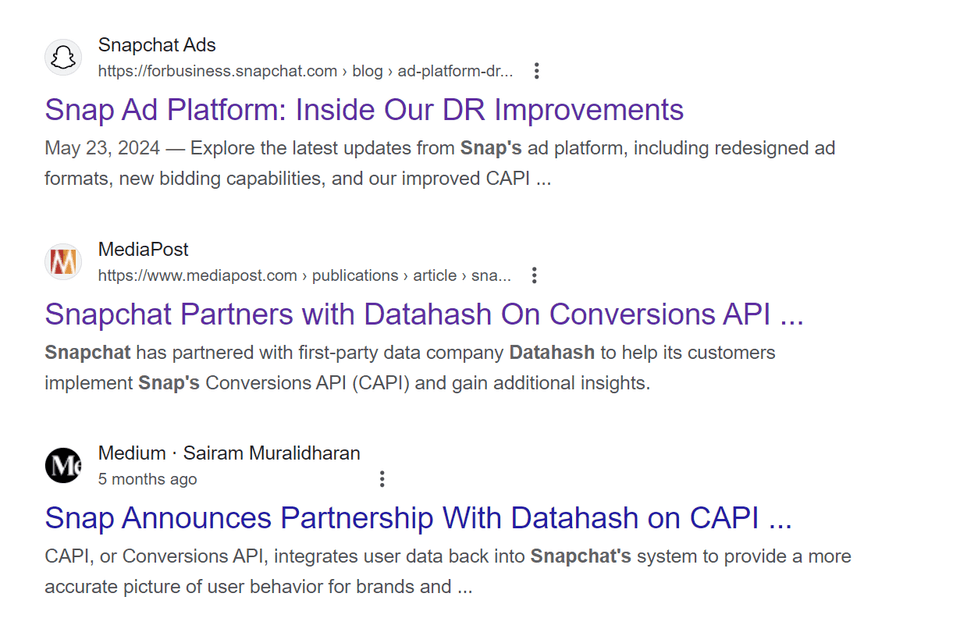The width and height of the screenshot is (960, 639).
Task: Click the Medium black circle favicon
Action: click(x=63, y=466)
